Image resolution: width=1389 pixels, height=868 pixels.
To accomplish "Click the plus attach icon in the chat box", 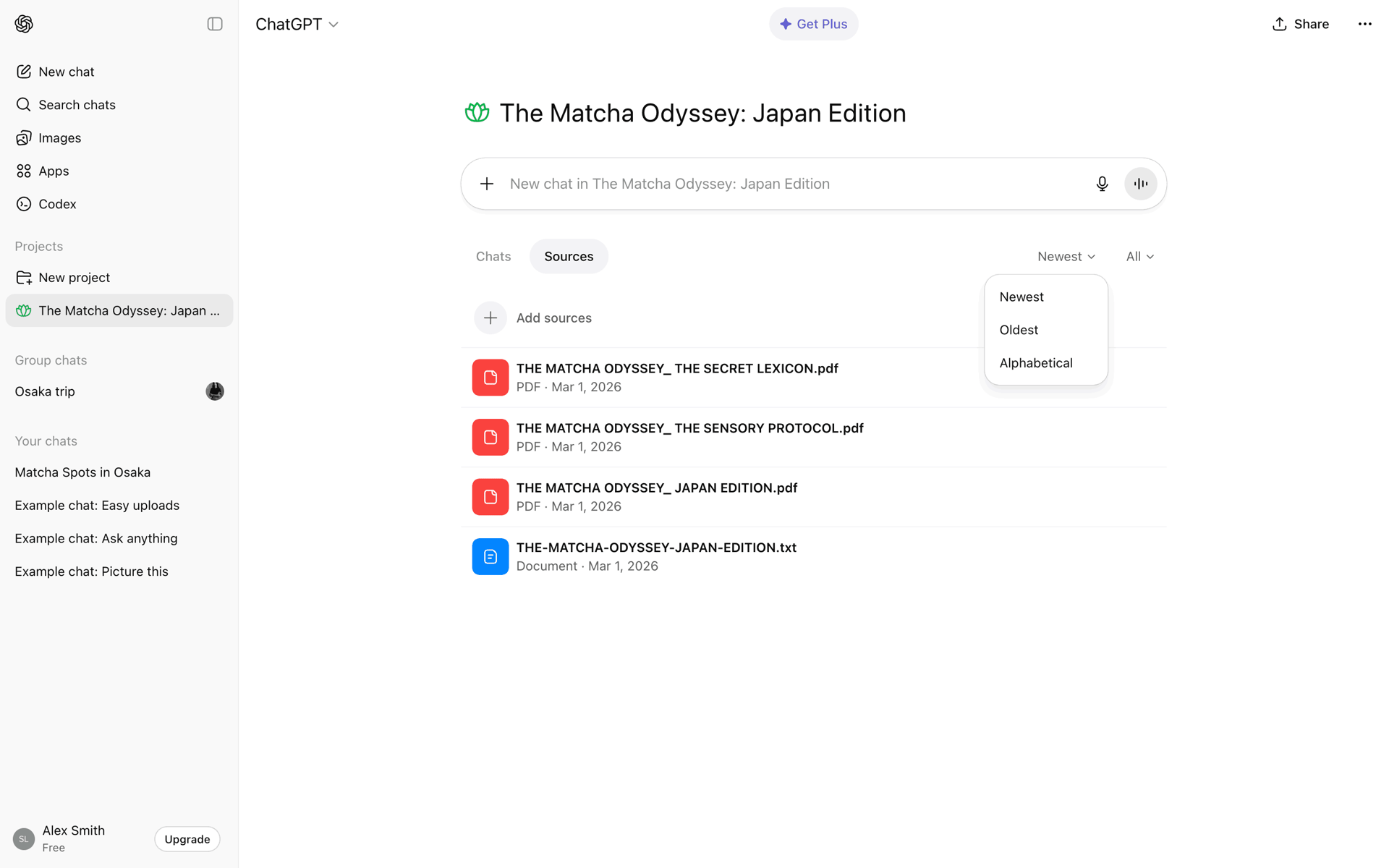I will [x=487, y=184].
